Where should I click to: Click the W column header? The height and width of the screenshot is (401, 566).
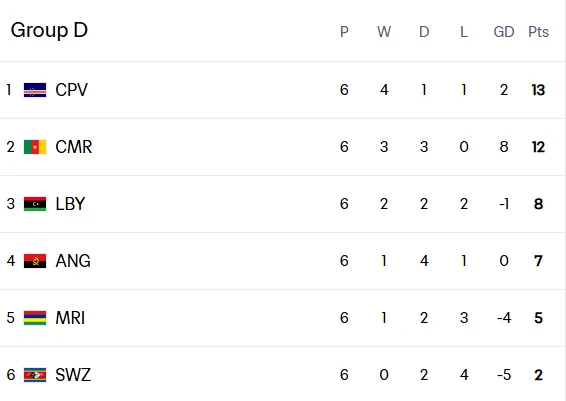[384, 32]
